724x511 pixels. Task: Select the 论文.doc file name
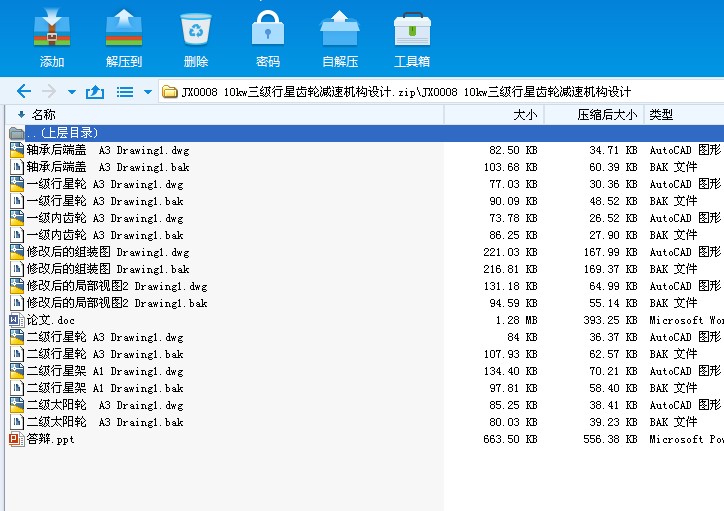click(50, 320)
